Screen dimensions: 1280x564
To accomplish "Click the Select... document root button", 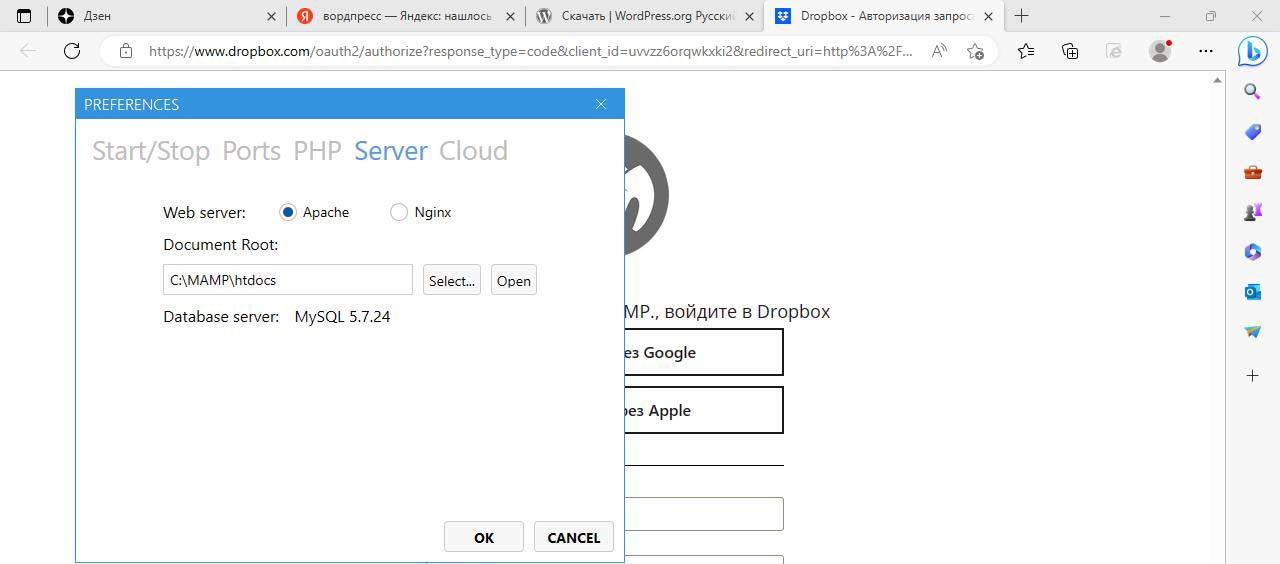I will coord(451,280).
